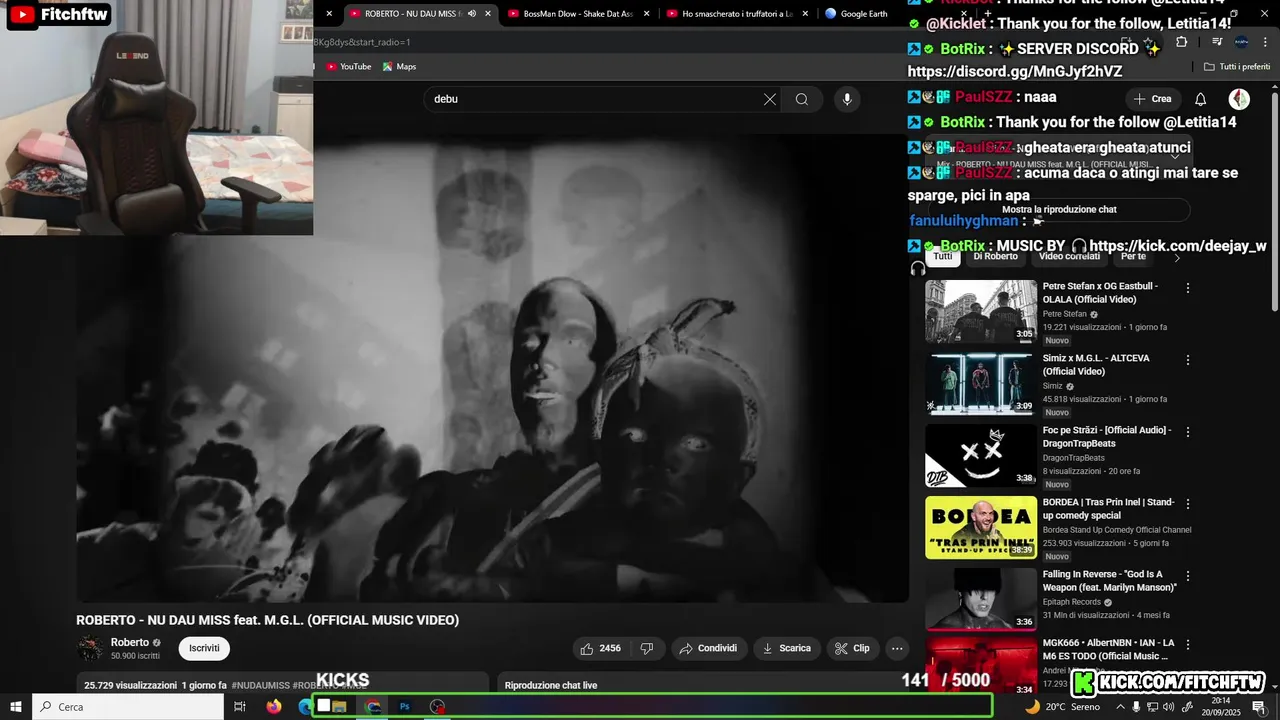The width and height of the screenshot is (1280, 720).
Task: Open the Windows Start menu
Action: click(16, 706)
